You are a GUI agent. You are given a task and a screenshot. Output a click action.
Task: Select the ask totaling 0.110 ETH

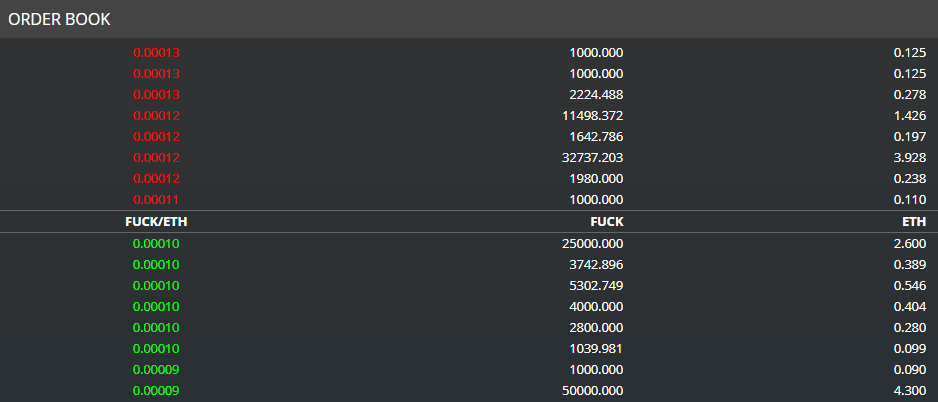(469, 199)
